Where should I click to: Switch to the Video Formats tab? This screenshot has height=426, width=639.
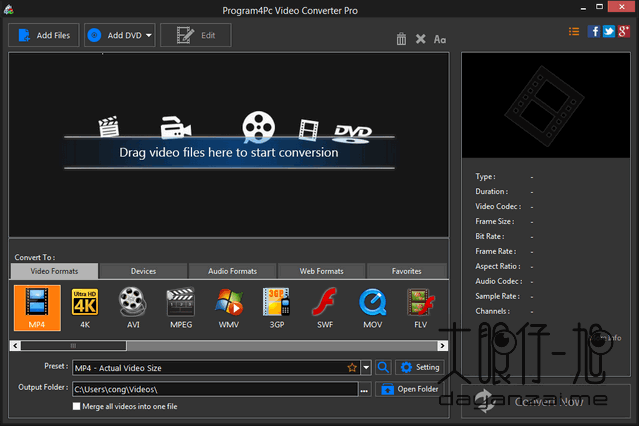pyautogui.click(x=54, y=271)
